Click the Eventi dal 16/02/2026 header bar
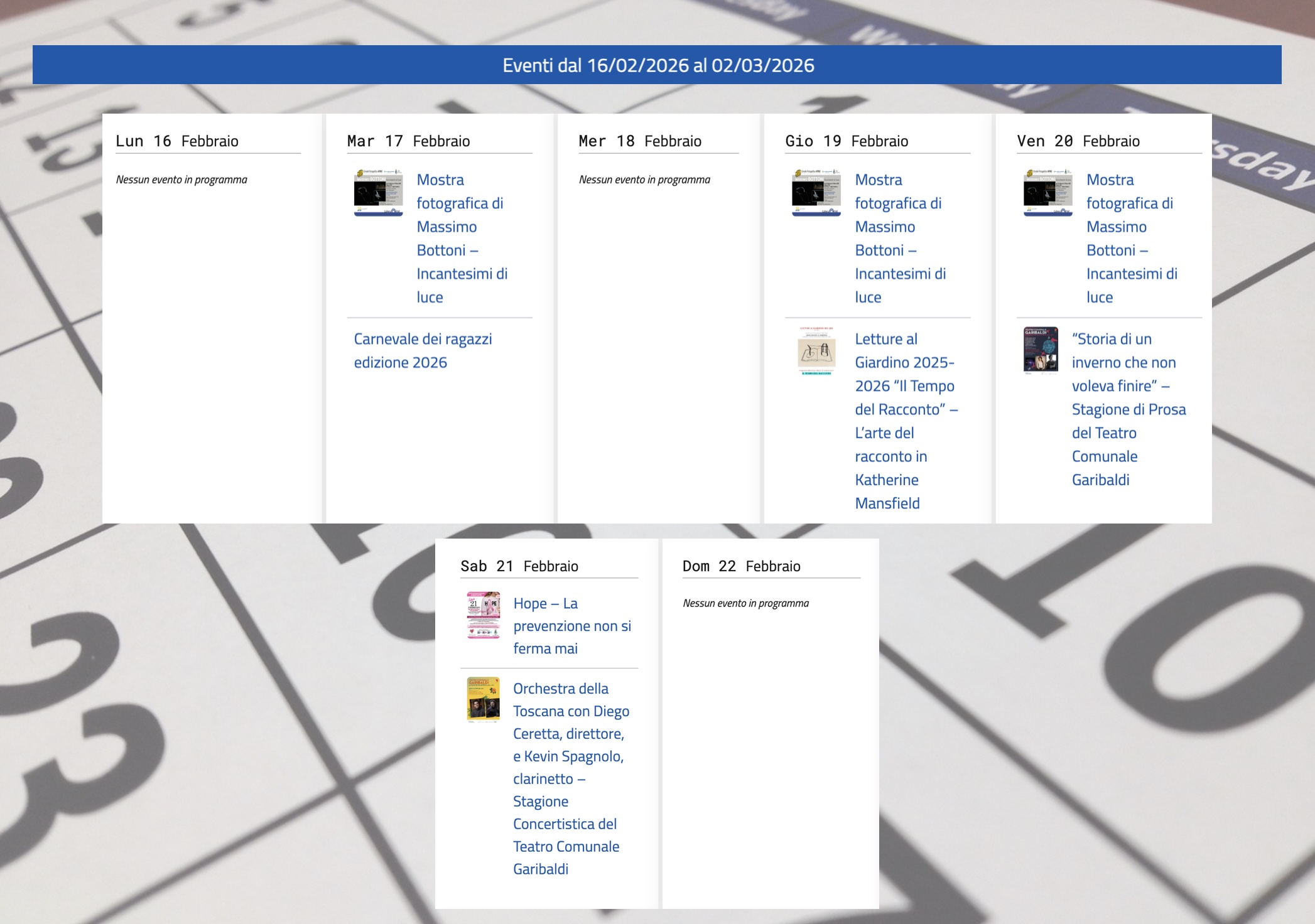The image size is (1315, 924). [x=657, y=65]
